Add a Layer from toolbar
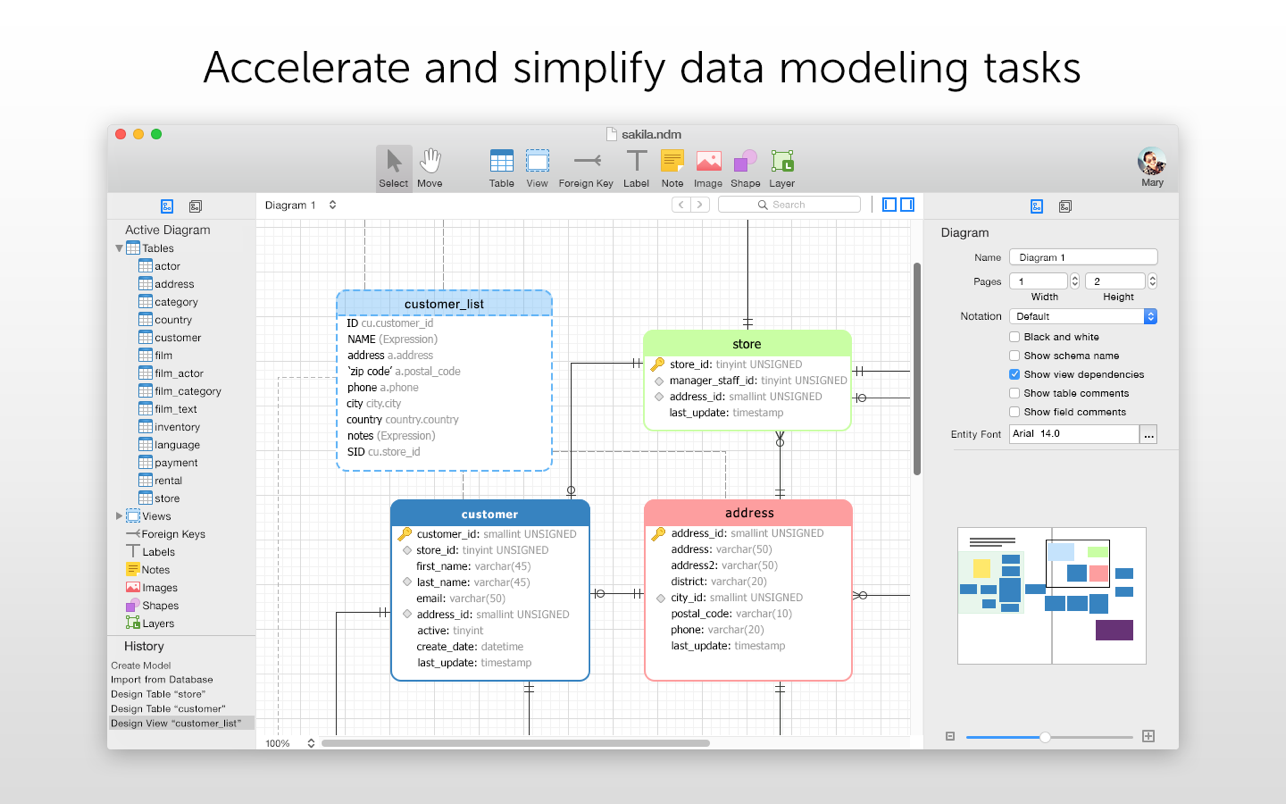1286x804 pixels. (x=782, y=168)
